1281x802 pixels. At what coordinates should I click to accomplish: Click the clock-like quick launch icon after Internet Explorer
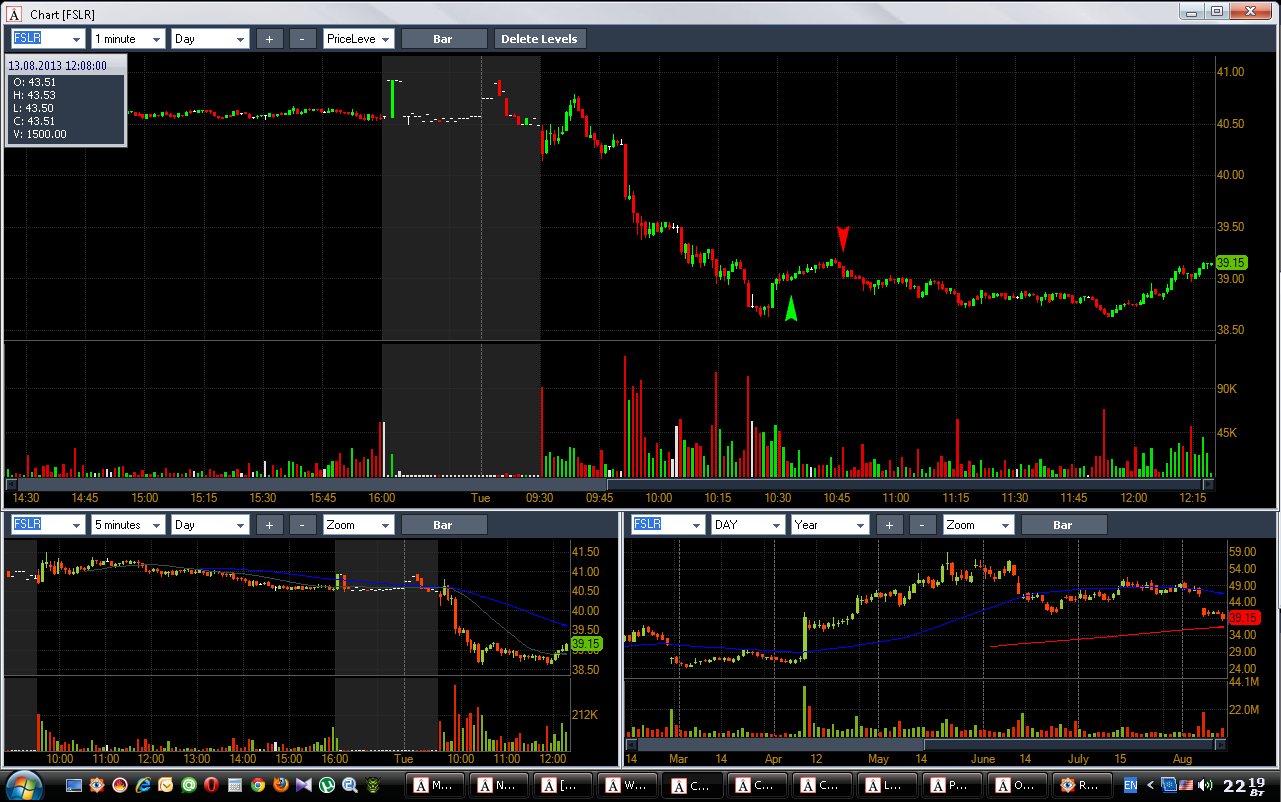click(x=166, y=785)
